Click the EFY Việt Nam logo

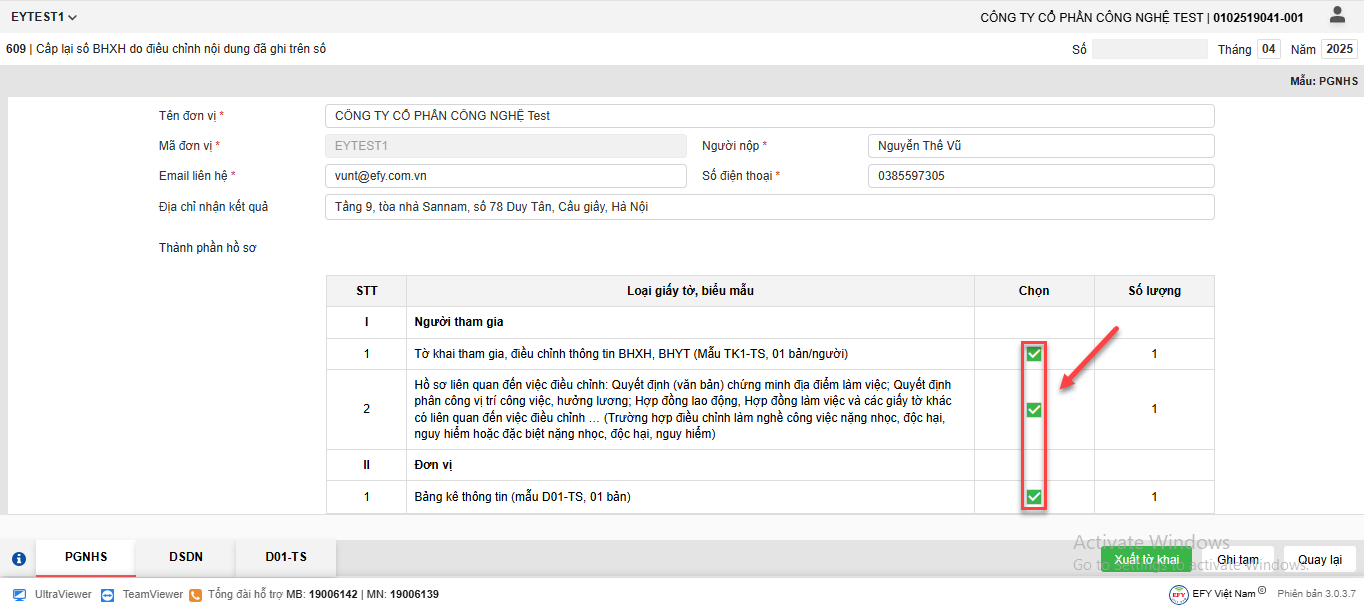coord(1179,594)
